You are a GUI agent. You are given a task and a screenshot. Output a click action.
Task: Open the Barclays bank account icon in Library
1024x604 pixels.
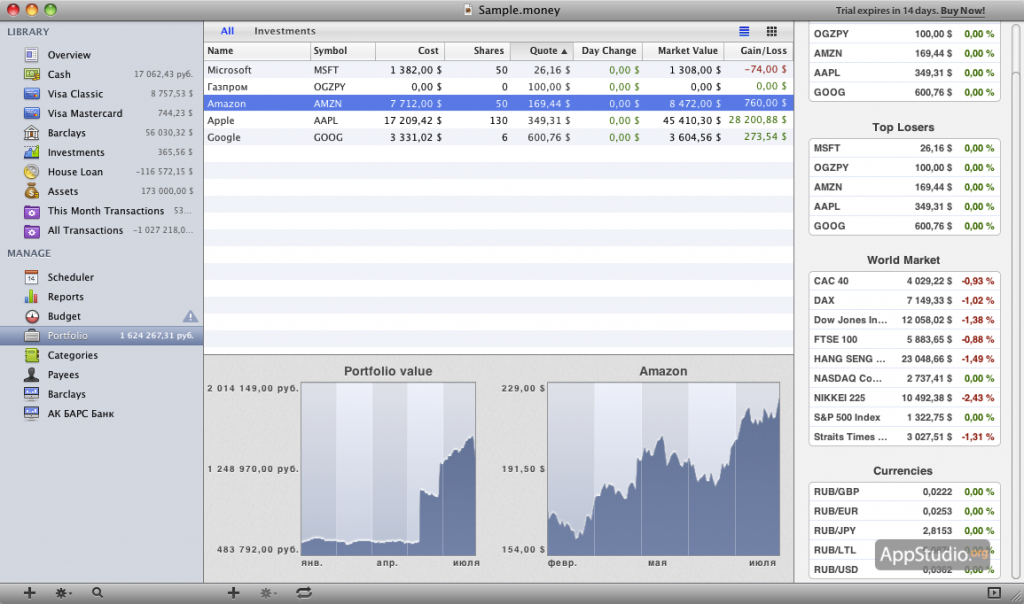[31, 133]
